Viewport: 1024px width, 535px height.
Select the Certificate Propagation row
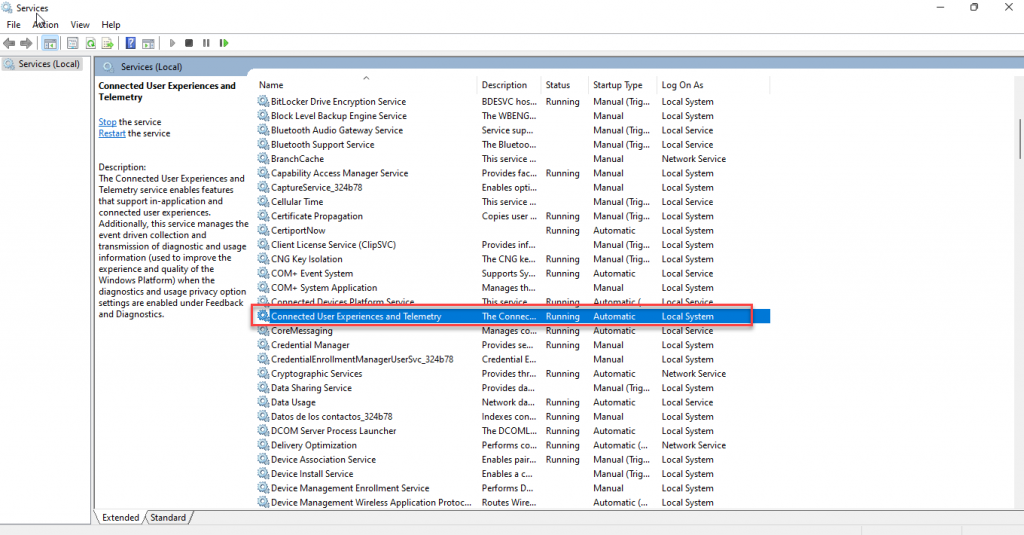[513, 216]
